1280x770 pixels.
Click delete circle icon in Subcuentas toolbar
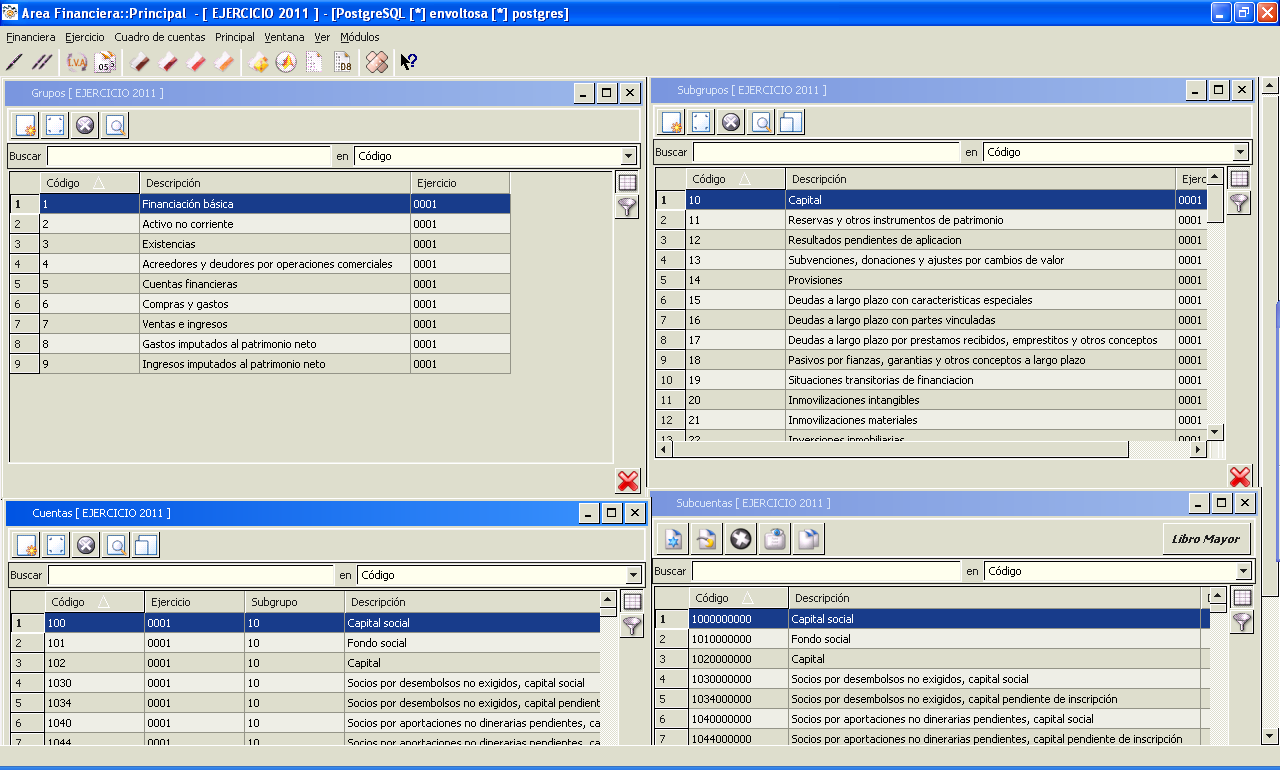click(x=740, y=539)
